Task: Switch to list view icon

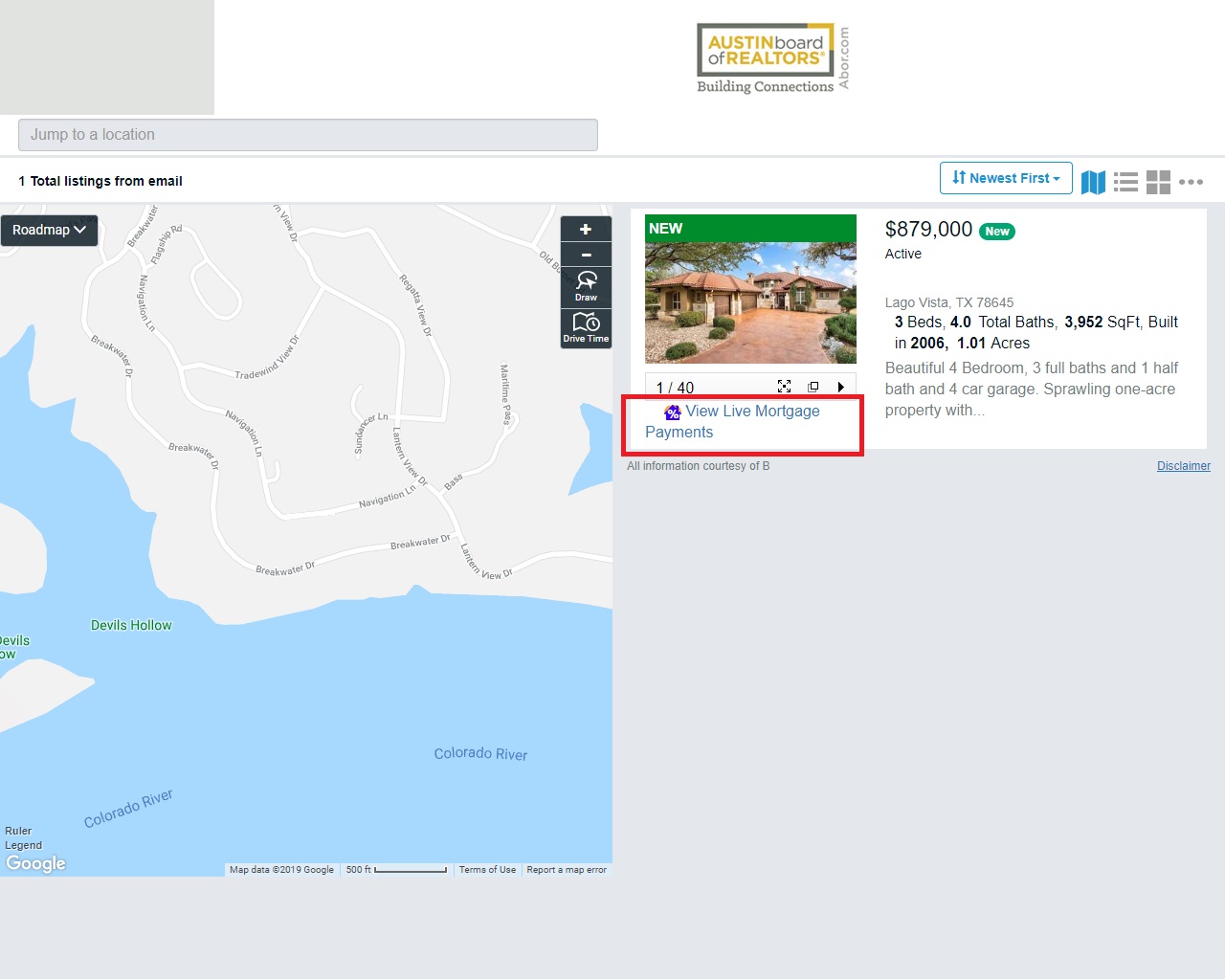Action: pyautogui.click(x=1125, y=182)
